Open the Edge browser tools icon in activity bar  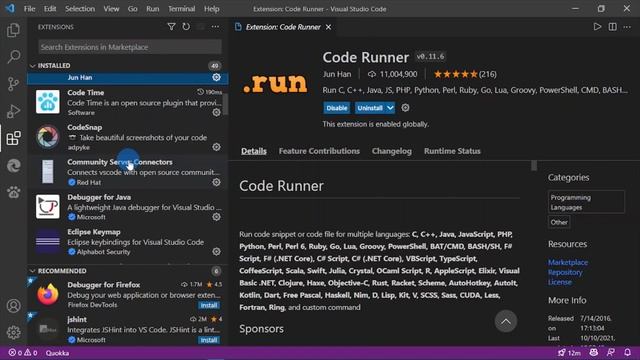pos(13,165)
